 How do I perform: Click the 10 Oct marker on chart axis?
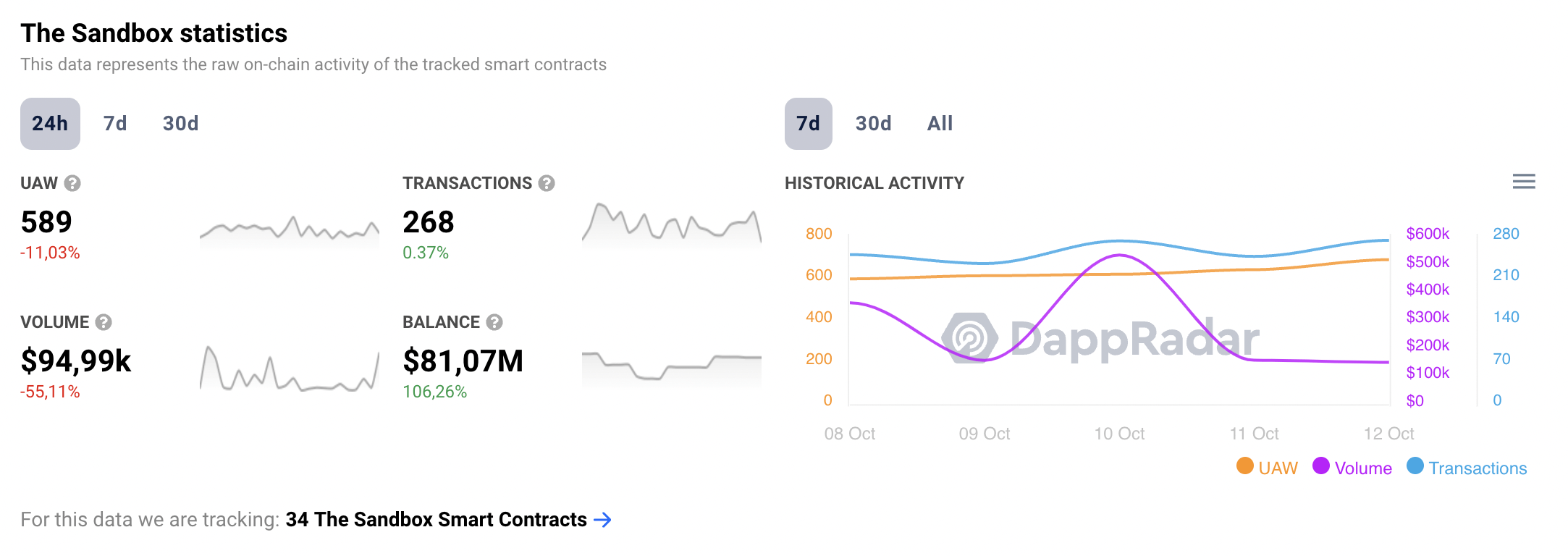pyautogui.click(x=1119, y=434)
